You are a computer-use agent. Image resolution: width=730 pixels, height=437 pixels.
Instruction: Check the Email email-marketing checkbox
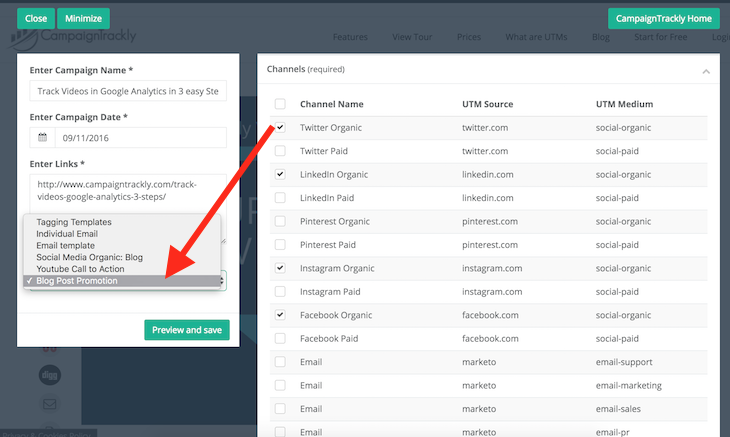pos(280,385)
